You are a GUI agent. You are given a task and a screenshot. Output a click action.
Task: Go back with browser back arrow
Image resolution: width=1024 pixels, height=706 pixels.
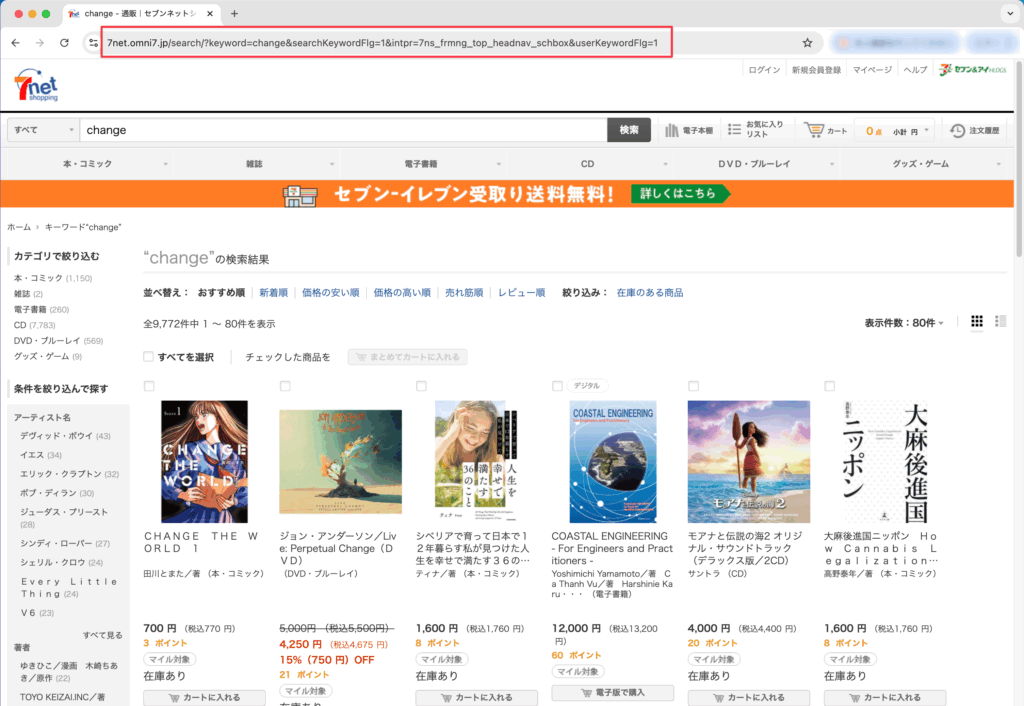click(x=16, y=42)
